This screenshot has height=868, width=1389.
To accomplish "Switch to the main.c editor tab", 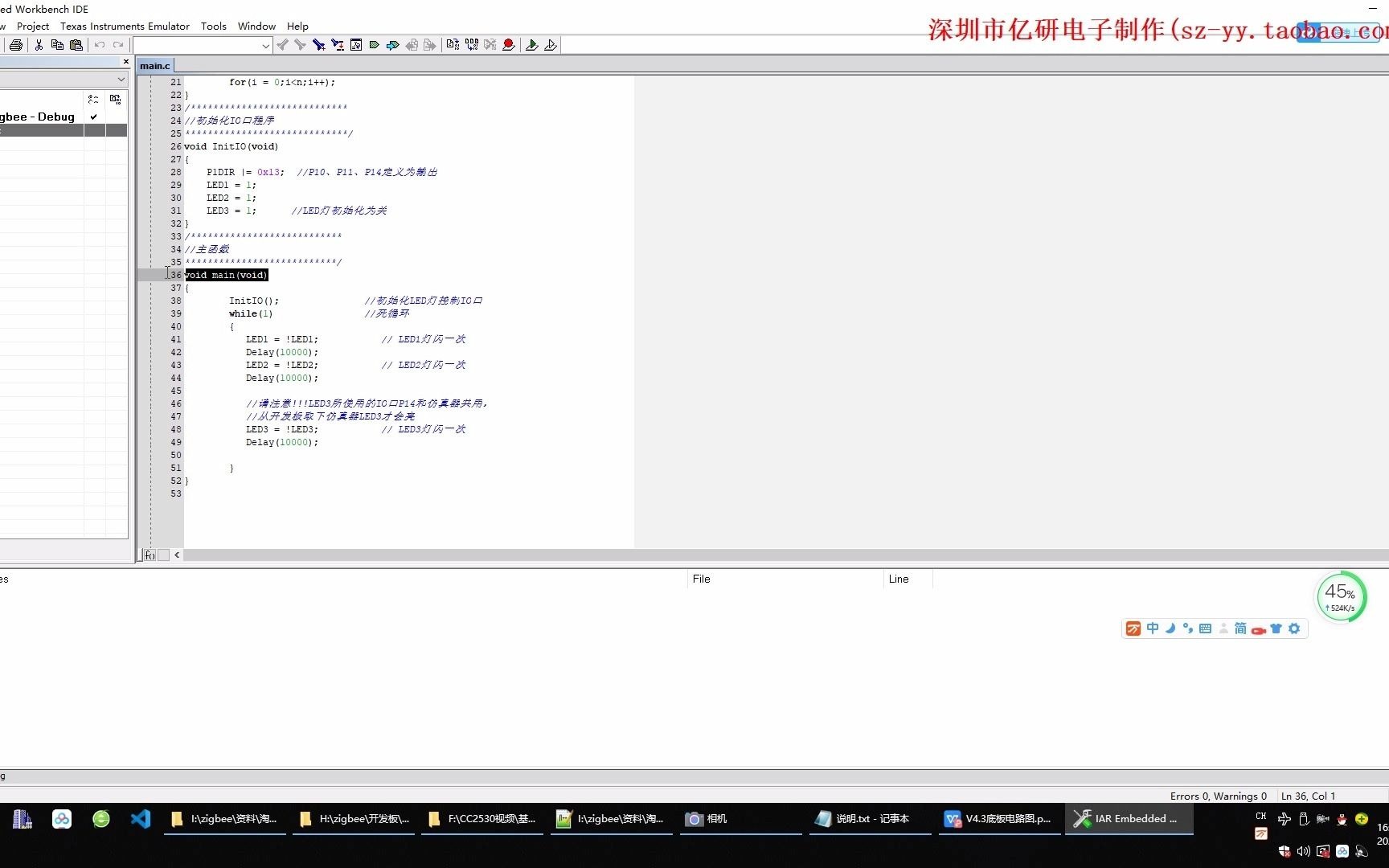I will pyautogui.click(x=154, y=66).
